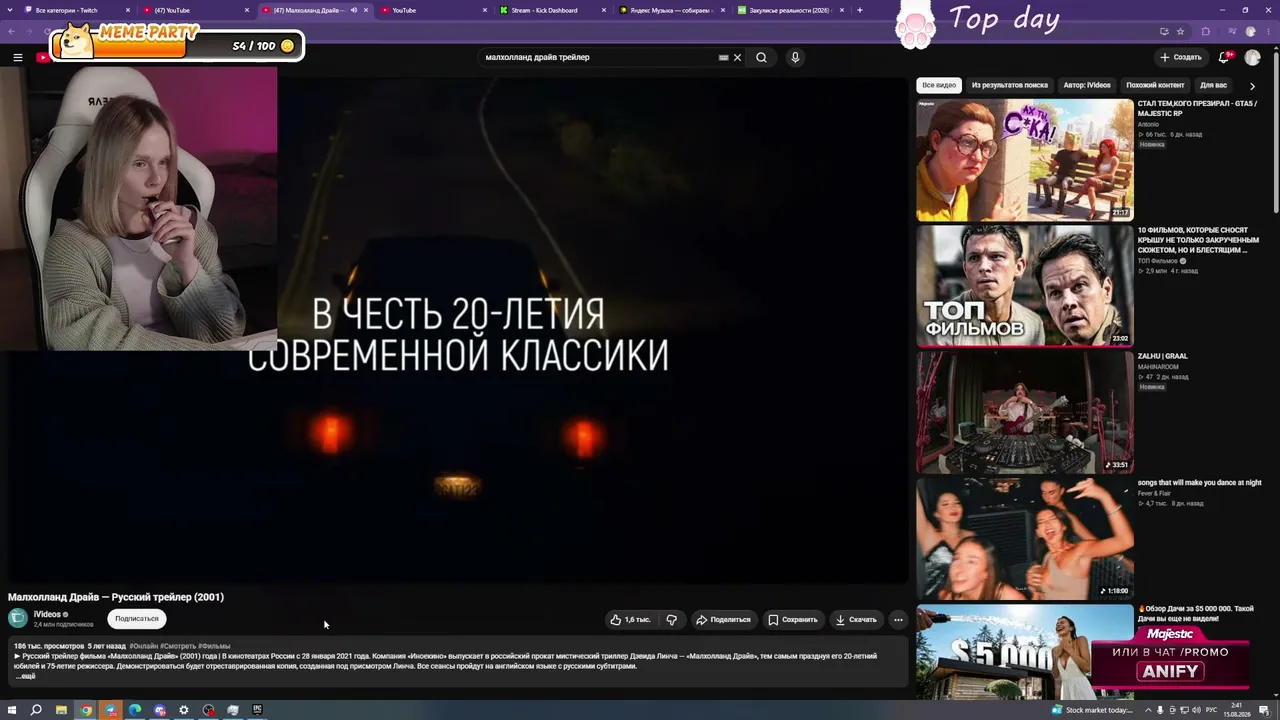The height and width of the screenshot is (720, 1280).
Task: Open Telegram from the taskbar
Action: tap(110, 710)
